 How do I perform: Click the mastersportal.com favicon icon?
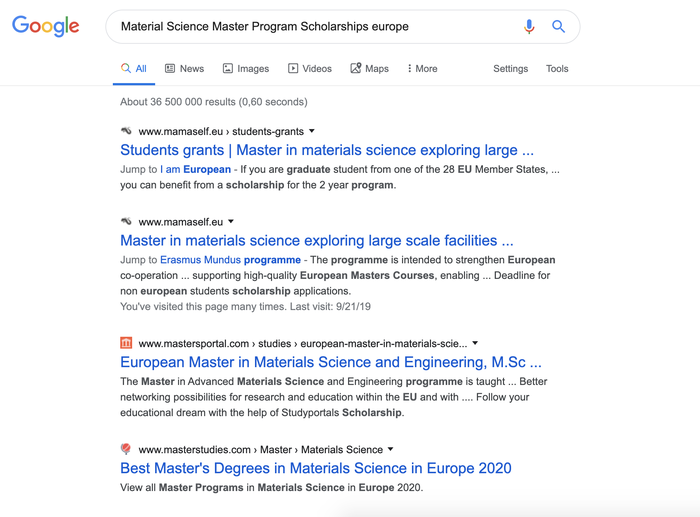(x=126, y=343)
